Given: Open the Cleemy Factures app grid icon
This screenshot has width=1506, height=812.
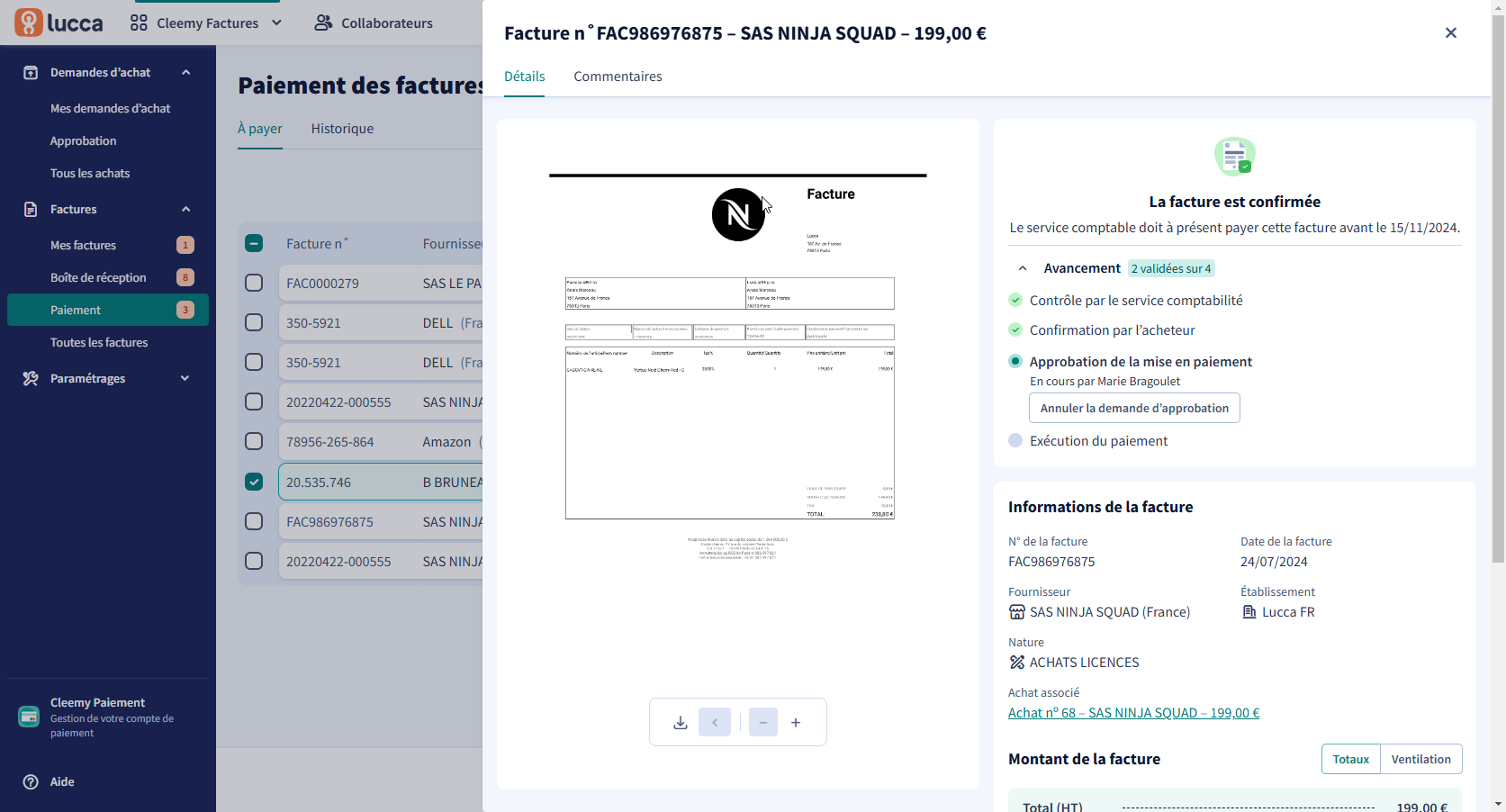Looking at the screenshot, I should click(x=139, y=23).
